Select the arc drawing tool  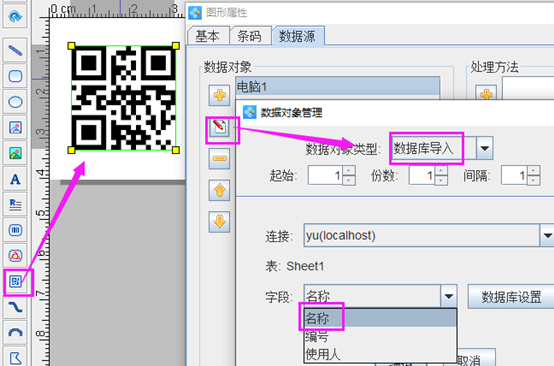pos(15,332)
